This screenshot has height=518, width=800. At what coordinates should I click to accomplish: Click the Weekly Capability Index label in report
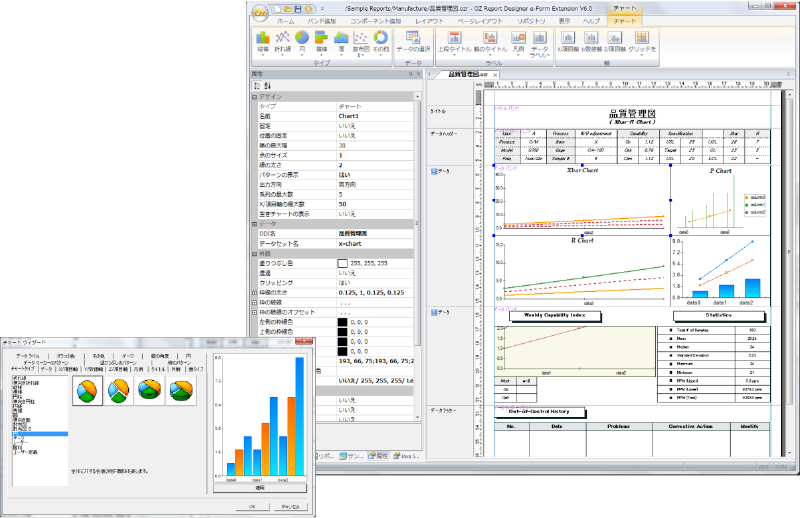[555, 315]
